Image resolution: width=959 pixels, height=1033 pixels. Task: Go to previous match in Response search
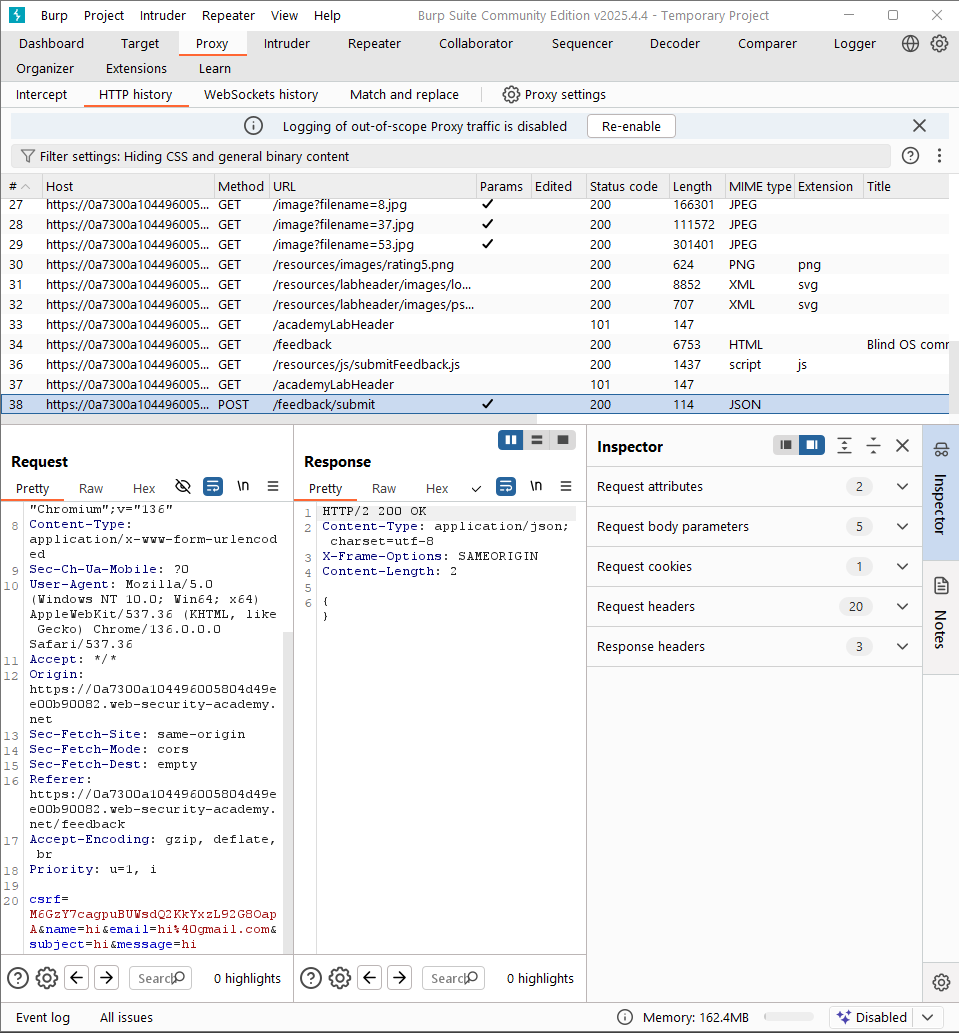pos(370,978)
